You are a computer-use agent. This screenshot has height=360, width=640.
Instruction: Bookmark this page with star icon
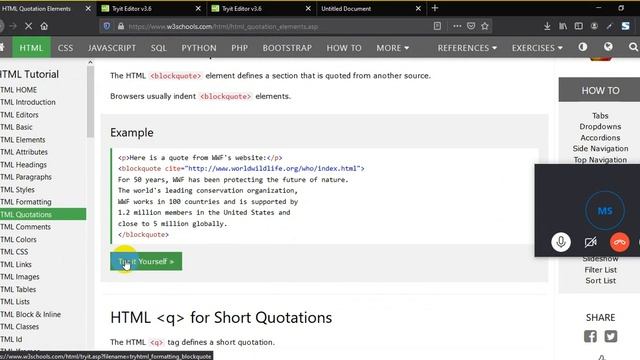click(485, 26)
